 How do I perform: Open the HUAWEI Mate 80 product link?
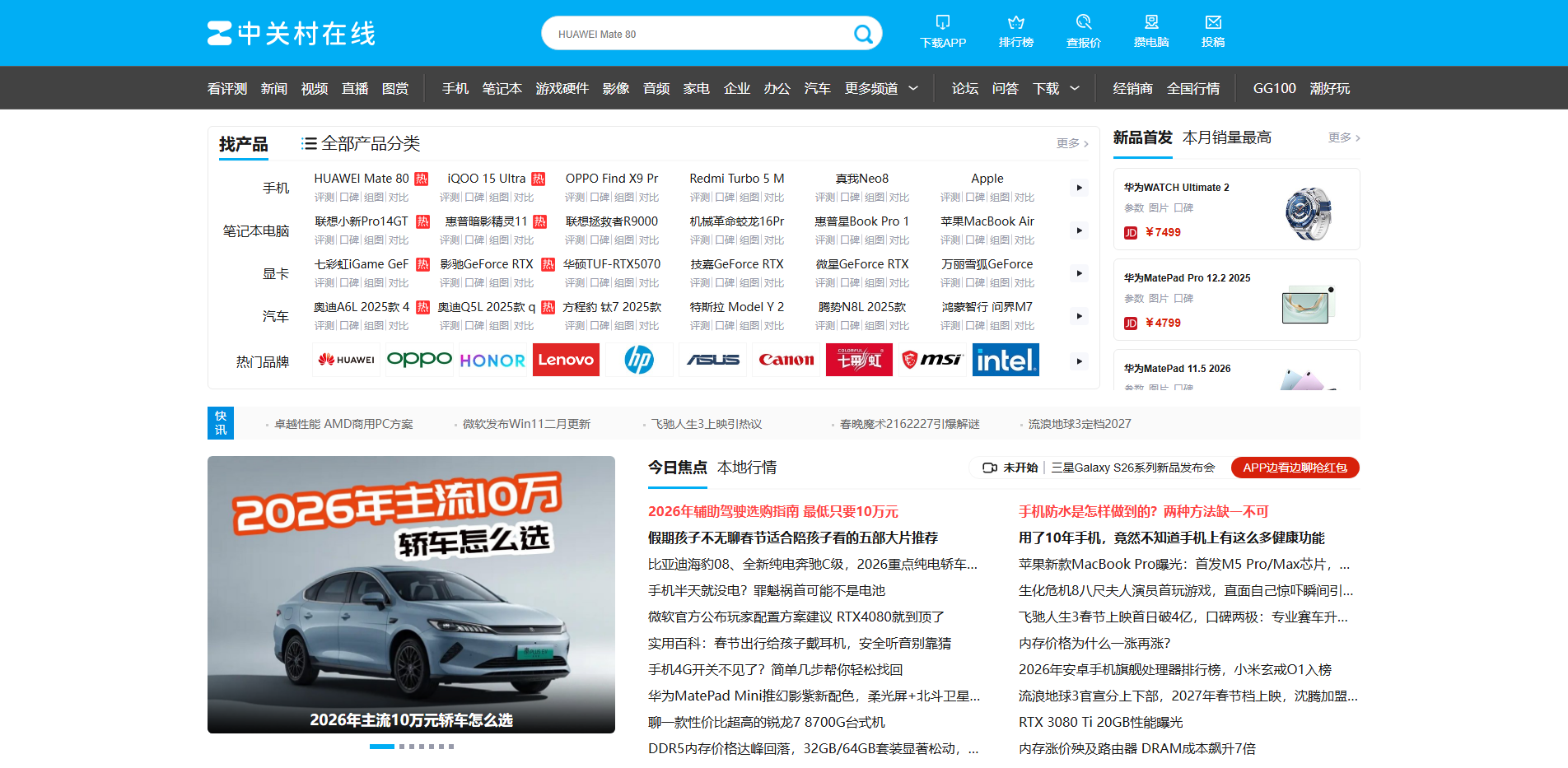coord(362,178)
